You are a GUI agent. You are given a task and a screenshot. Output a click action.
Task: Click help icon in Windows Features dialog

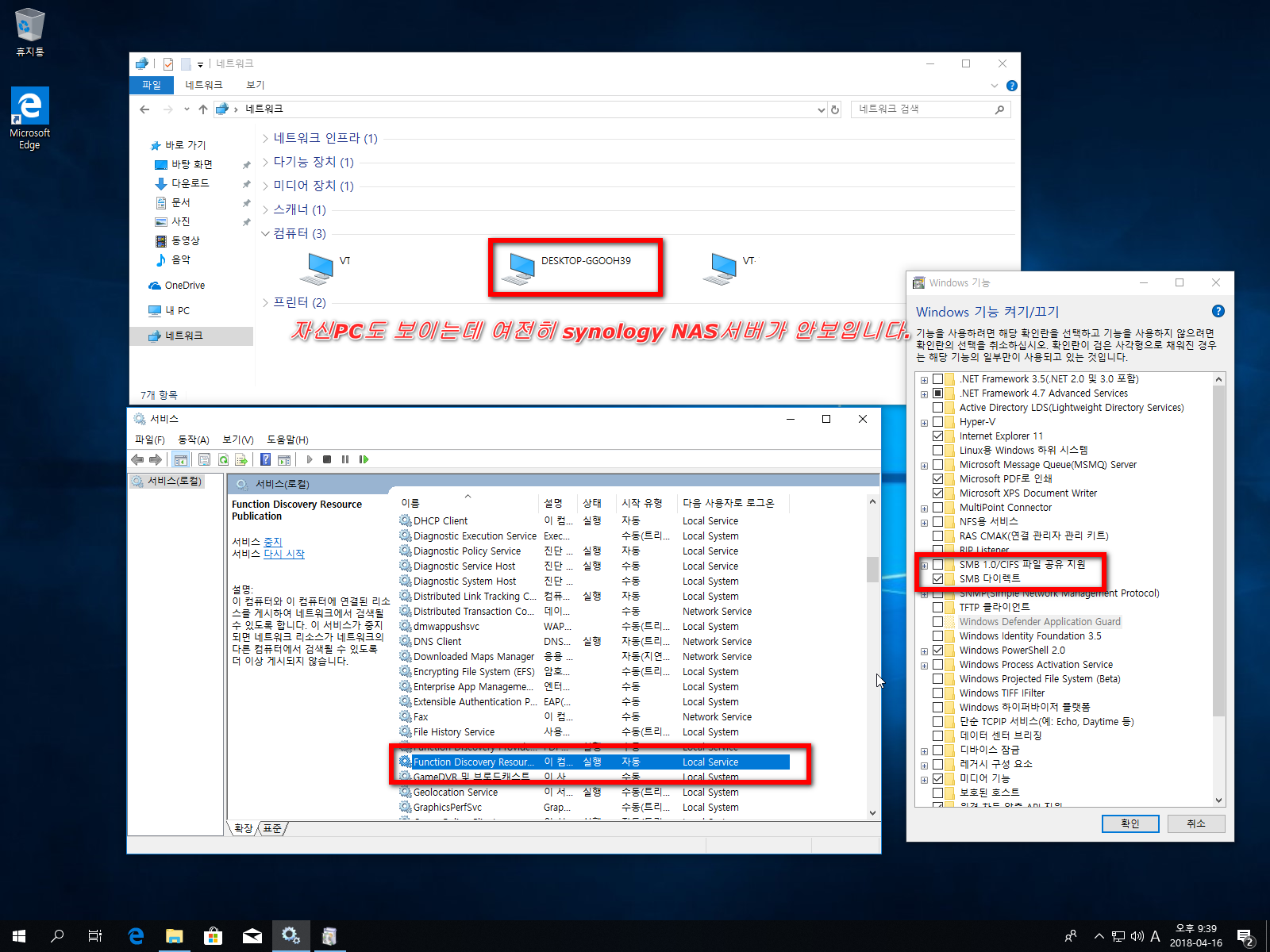click(x=1218, y=311)
